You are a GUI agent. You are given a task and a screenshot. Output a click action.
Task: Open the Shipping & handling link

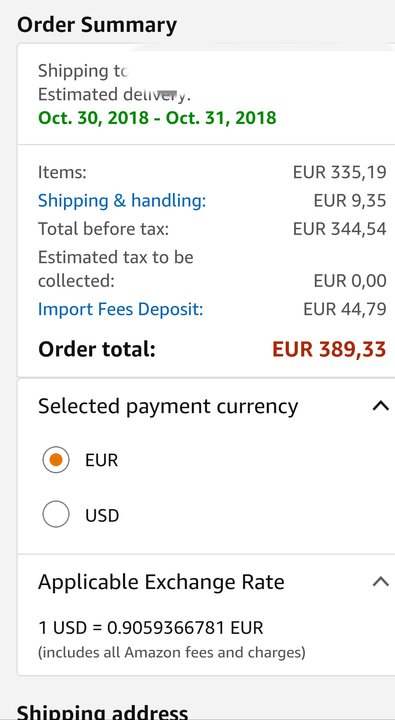point(122,201)
